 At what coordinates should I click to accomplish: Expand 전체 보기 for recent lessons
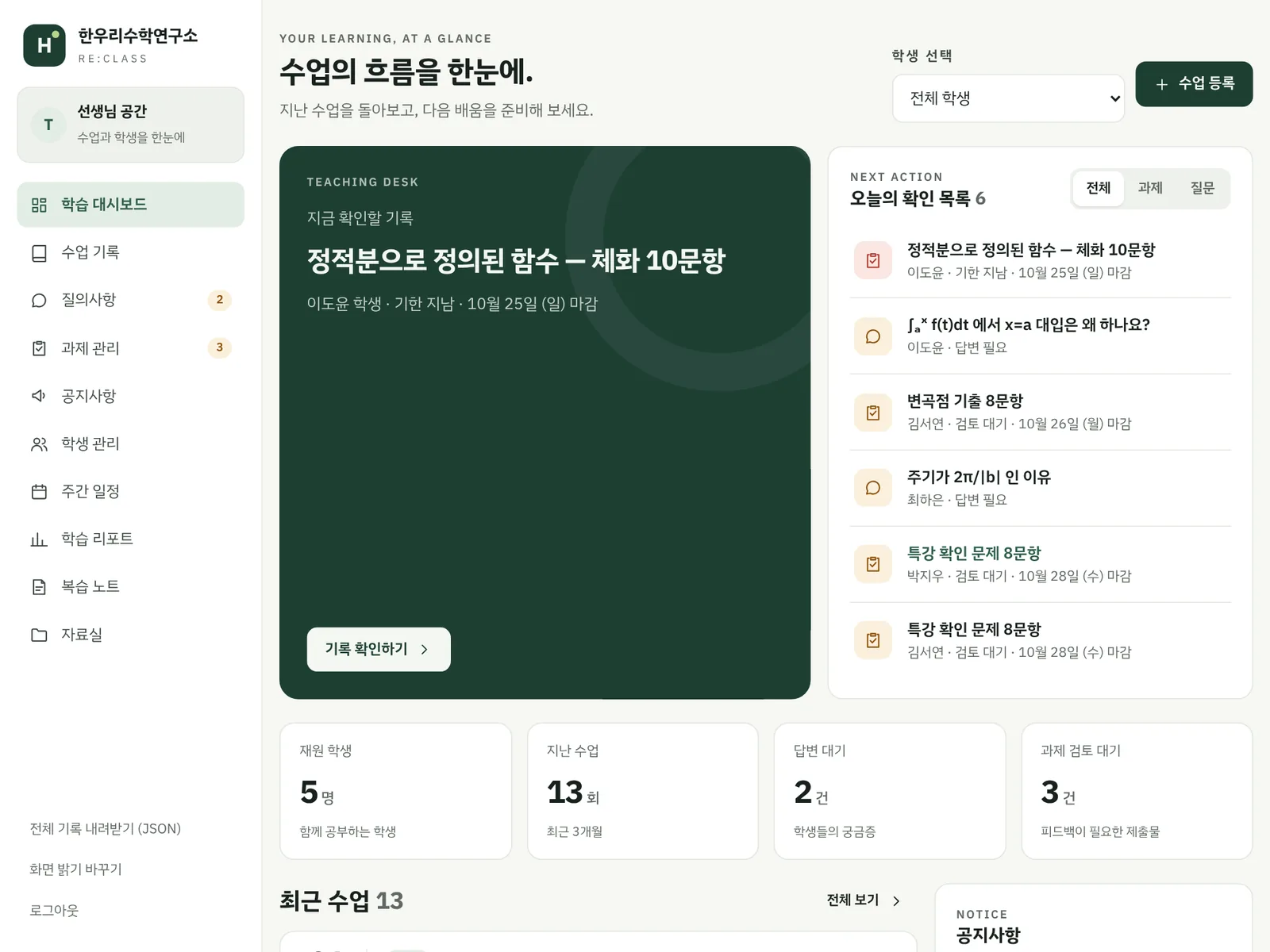tap(864, 900)
